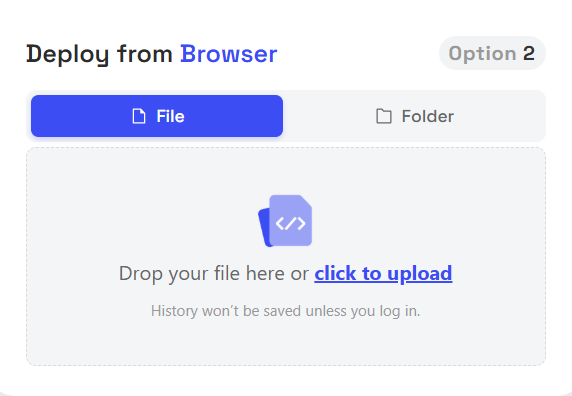Click the word Deploy in the title
This screenshot has height=396, width=572.
(67, 54)
